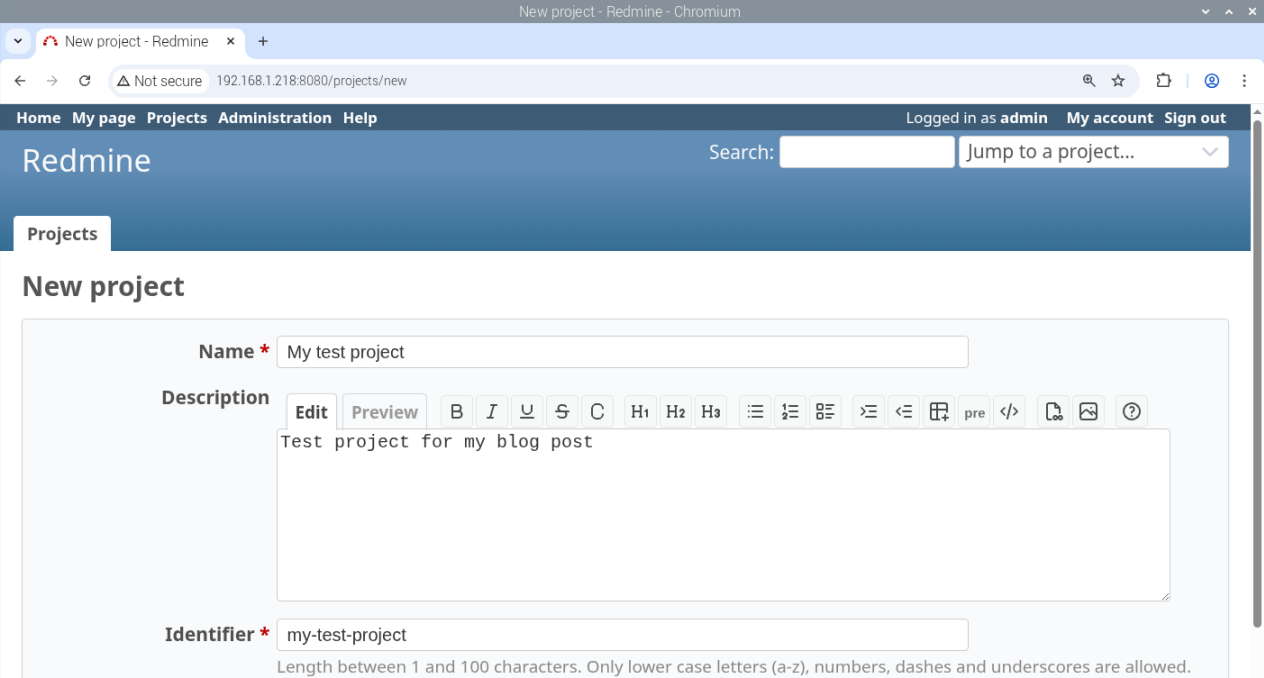1264x678 pixels.
Task: Open the browser tab search chevron
Action: tap(17, 41)
